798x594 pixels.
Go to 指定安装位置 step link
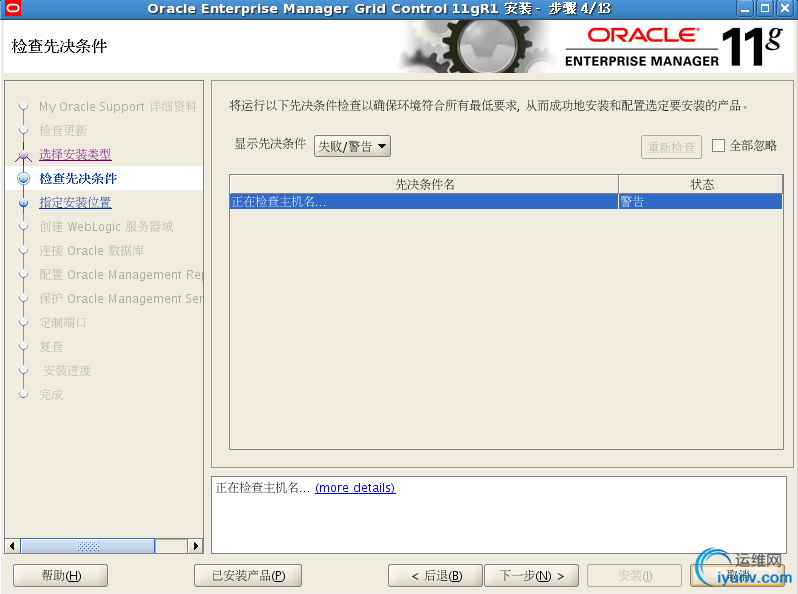point(75,202)
